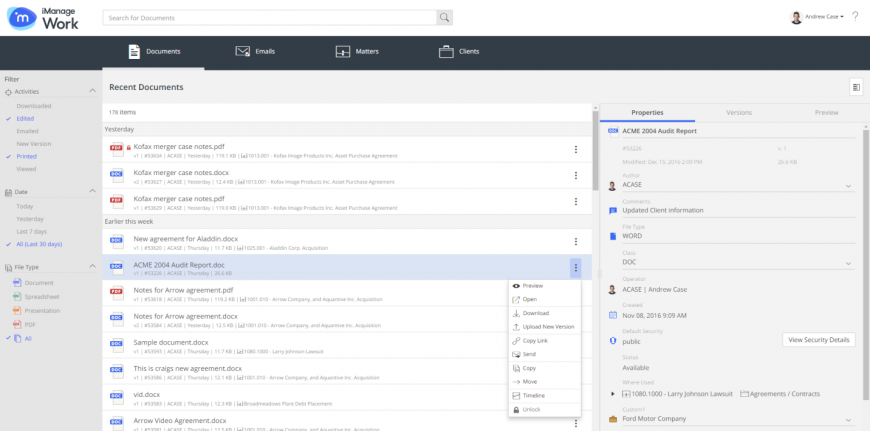Click DOC icon of Sample document.docx
870x431 pixels.
[x=117, y=346]
